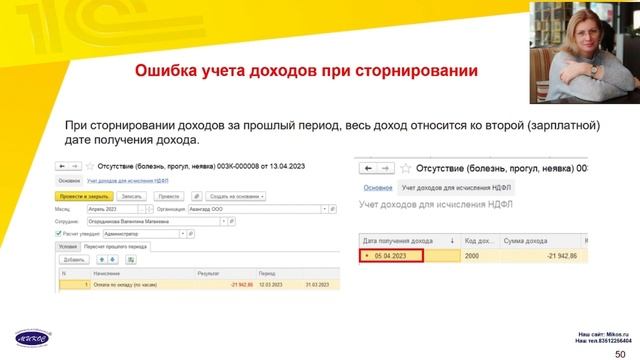
Task: Move row up with the up arrow
Action: [x=102, y=260]
